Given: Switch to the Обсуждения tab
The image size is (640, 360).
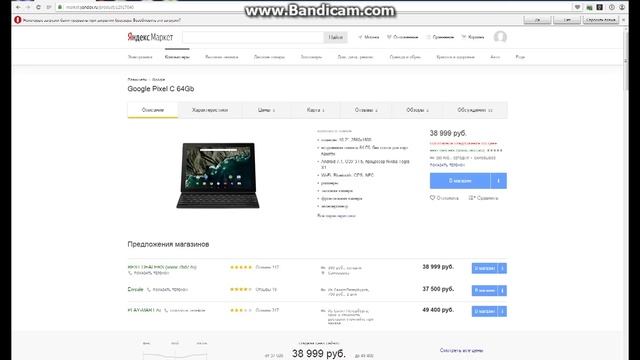Looking at the screenshot, I should pyautogui.click(x=475, y=110).
